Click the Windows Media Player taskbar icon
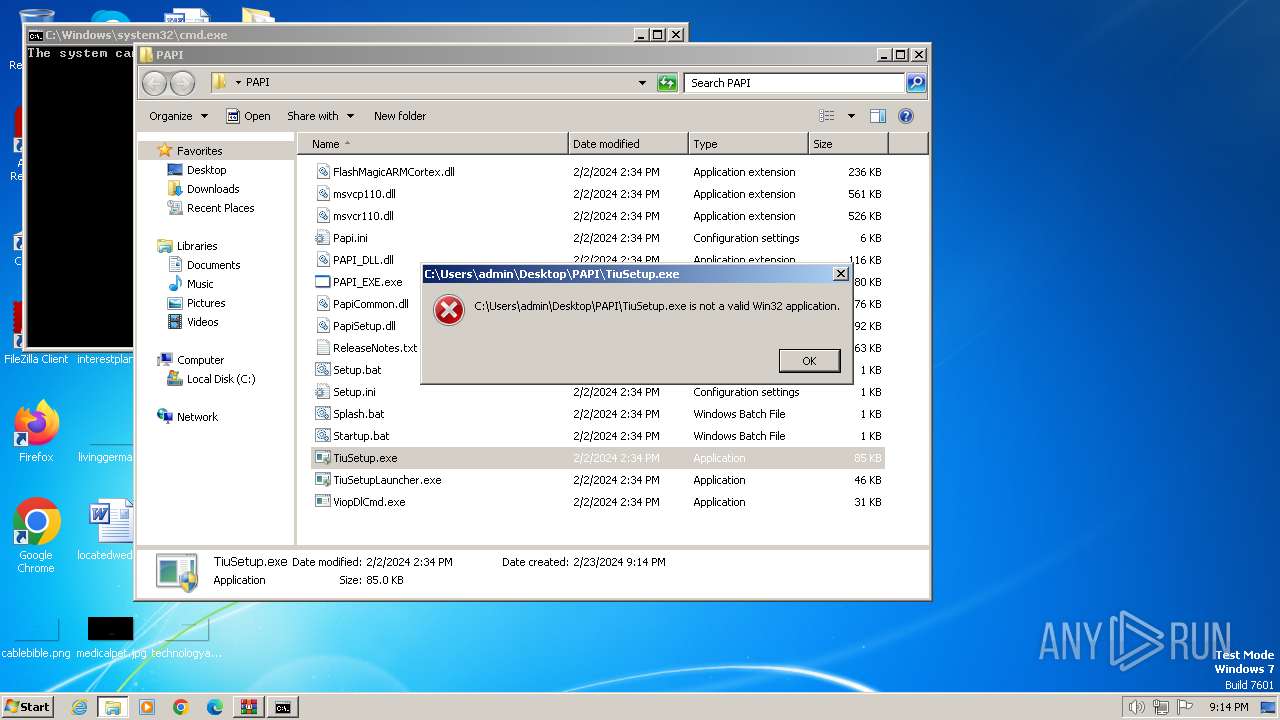This screenshot has width=1280, height=720. coord(147,707)
